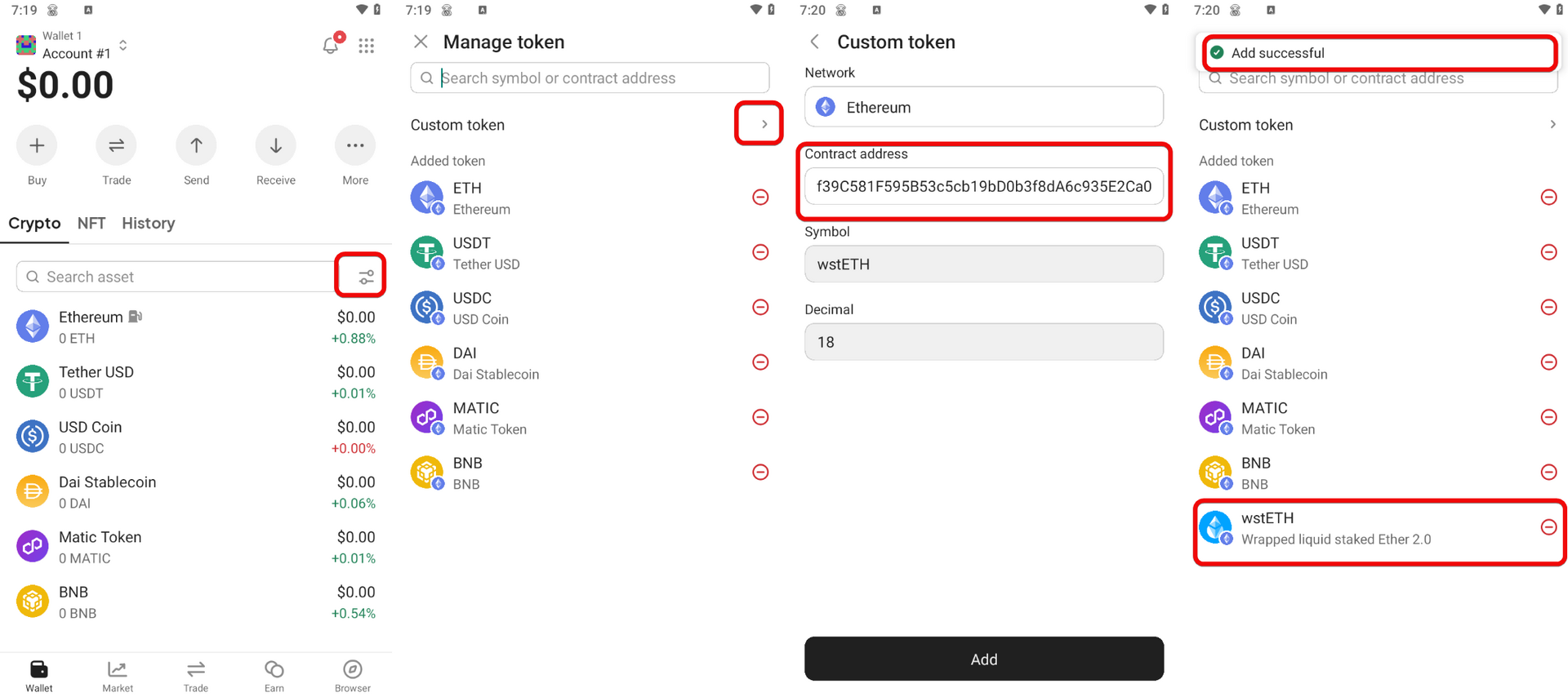Image resolution: width=1568 pixels, height=697 pixels.
Task: Open Ethereum asset row in wallet
Action: point(196,326)
